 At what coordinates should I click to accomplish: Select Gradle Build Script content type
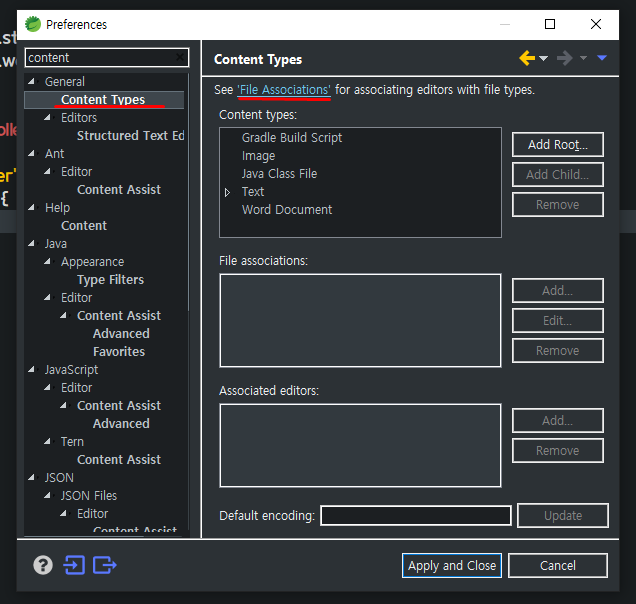click(292, 138)
